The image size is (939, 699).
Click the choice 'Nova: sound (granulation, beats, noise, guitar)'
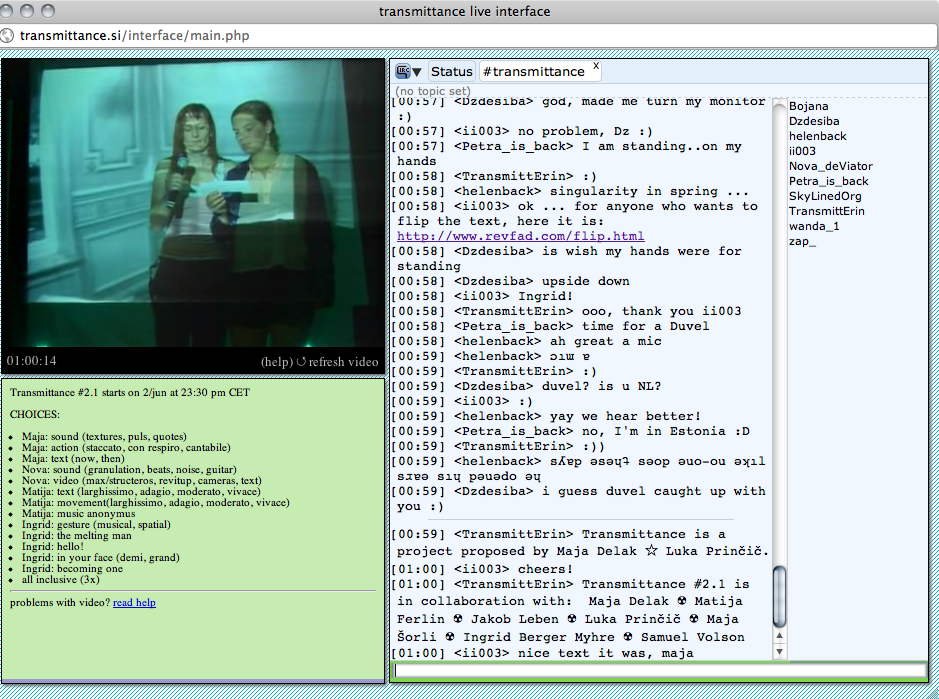click(129, 469)
